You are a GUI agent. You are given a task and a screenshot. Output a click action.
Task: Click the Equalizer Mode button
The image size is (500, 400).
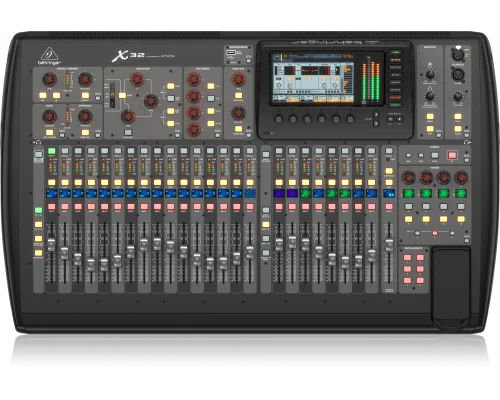[122, 95]
